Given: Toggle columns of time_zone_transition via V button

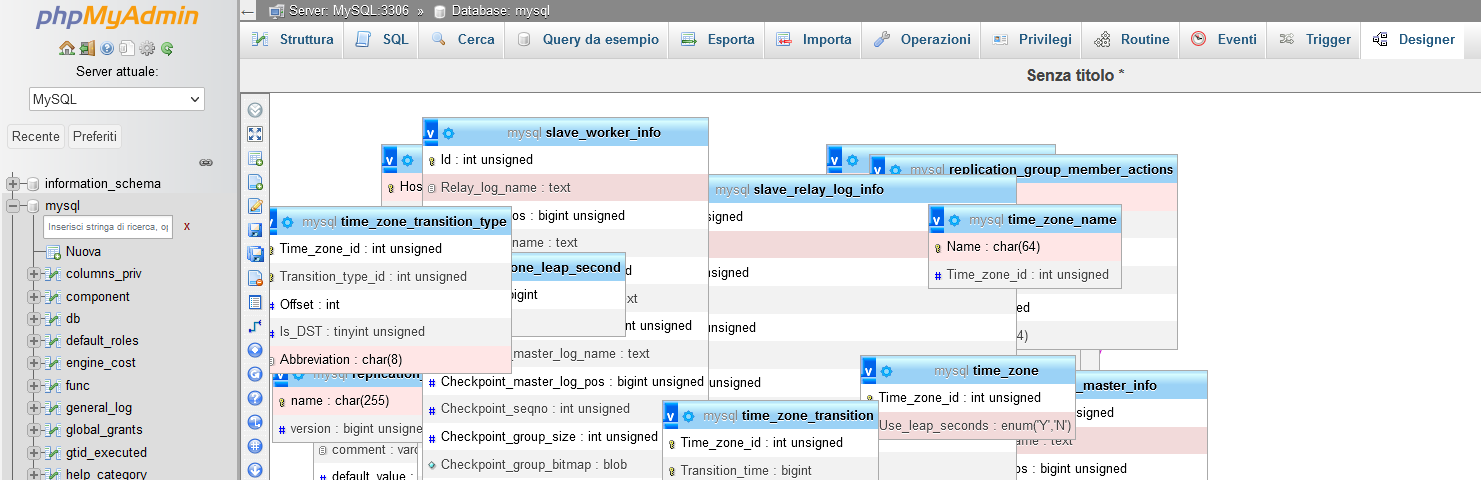Looking at the screenshot, I should pos(671,415).
